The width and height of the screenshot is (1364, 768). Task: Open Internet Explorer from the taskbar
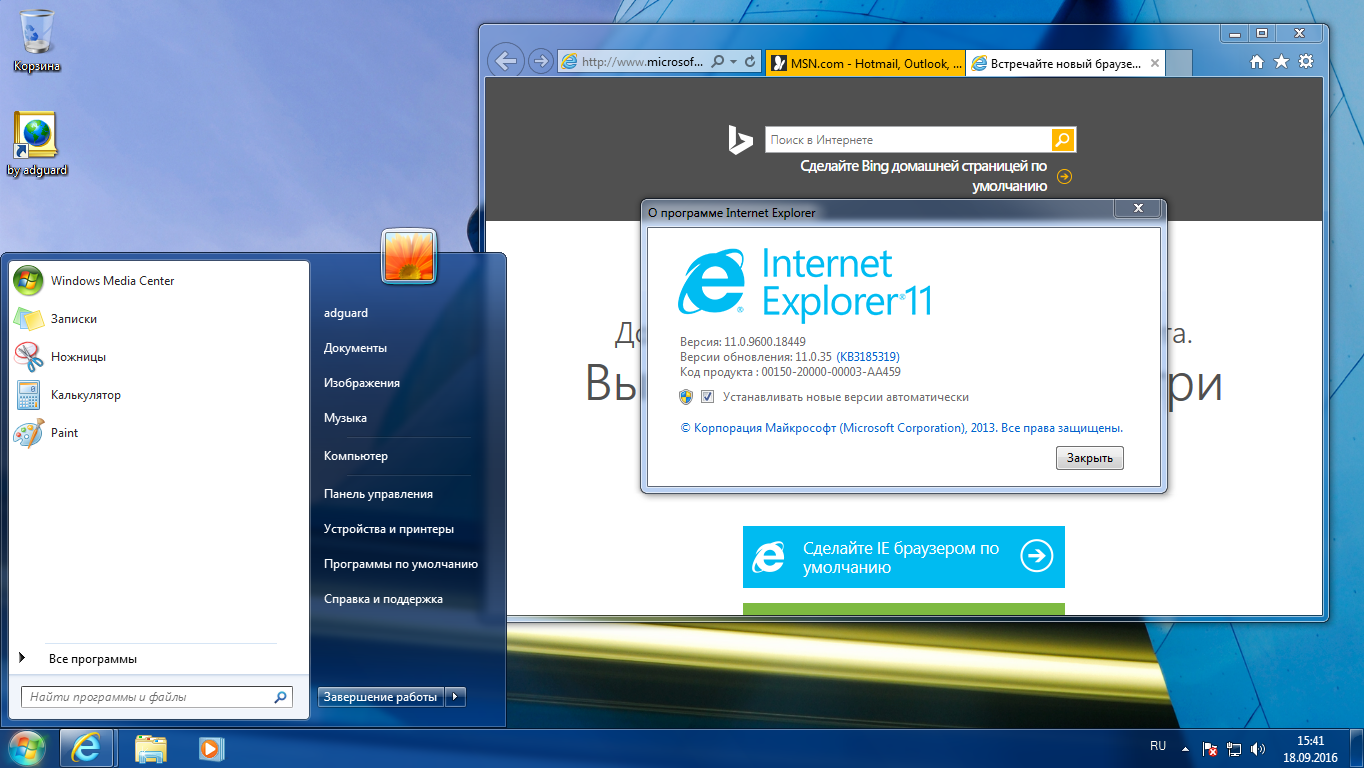(86, 748)
